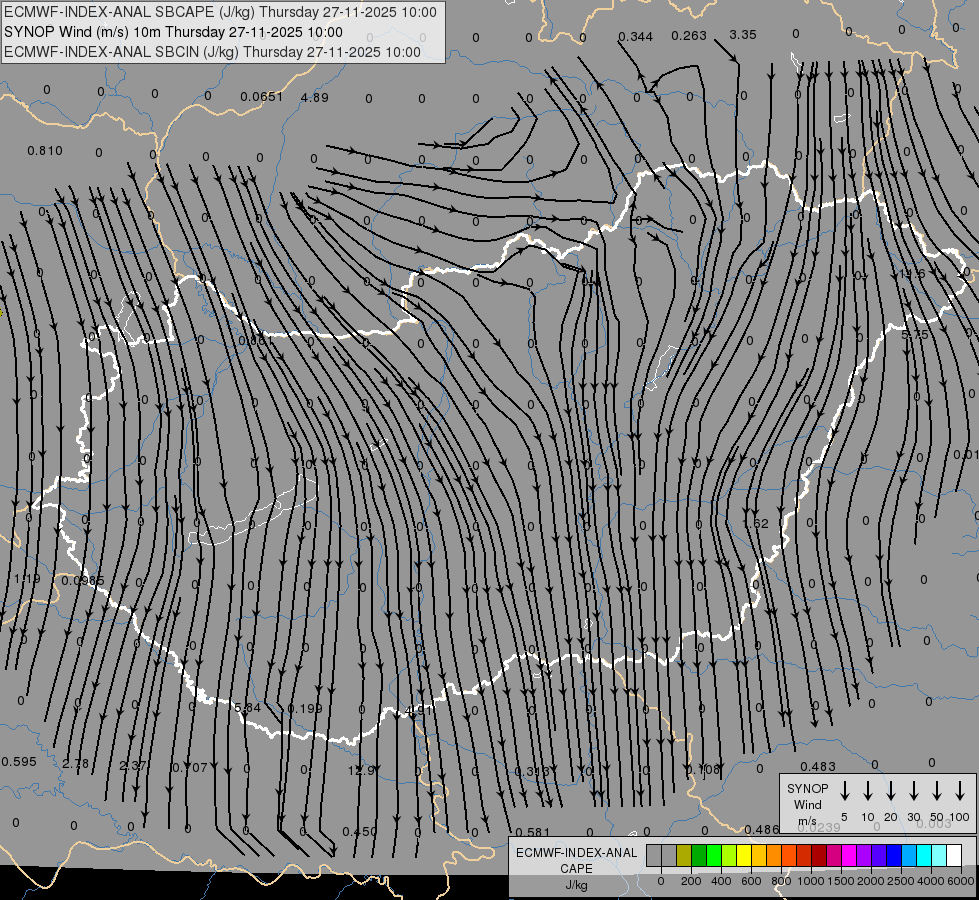
Task: Click the '800' tick label on CAPE scale
Action: 781,881
